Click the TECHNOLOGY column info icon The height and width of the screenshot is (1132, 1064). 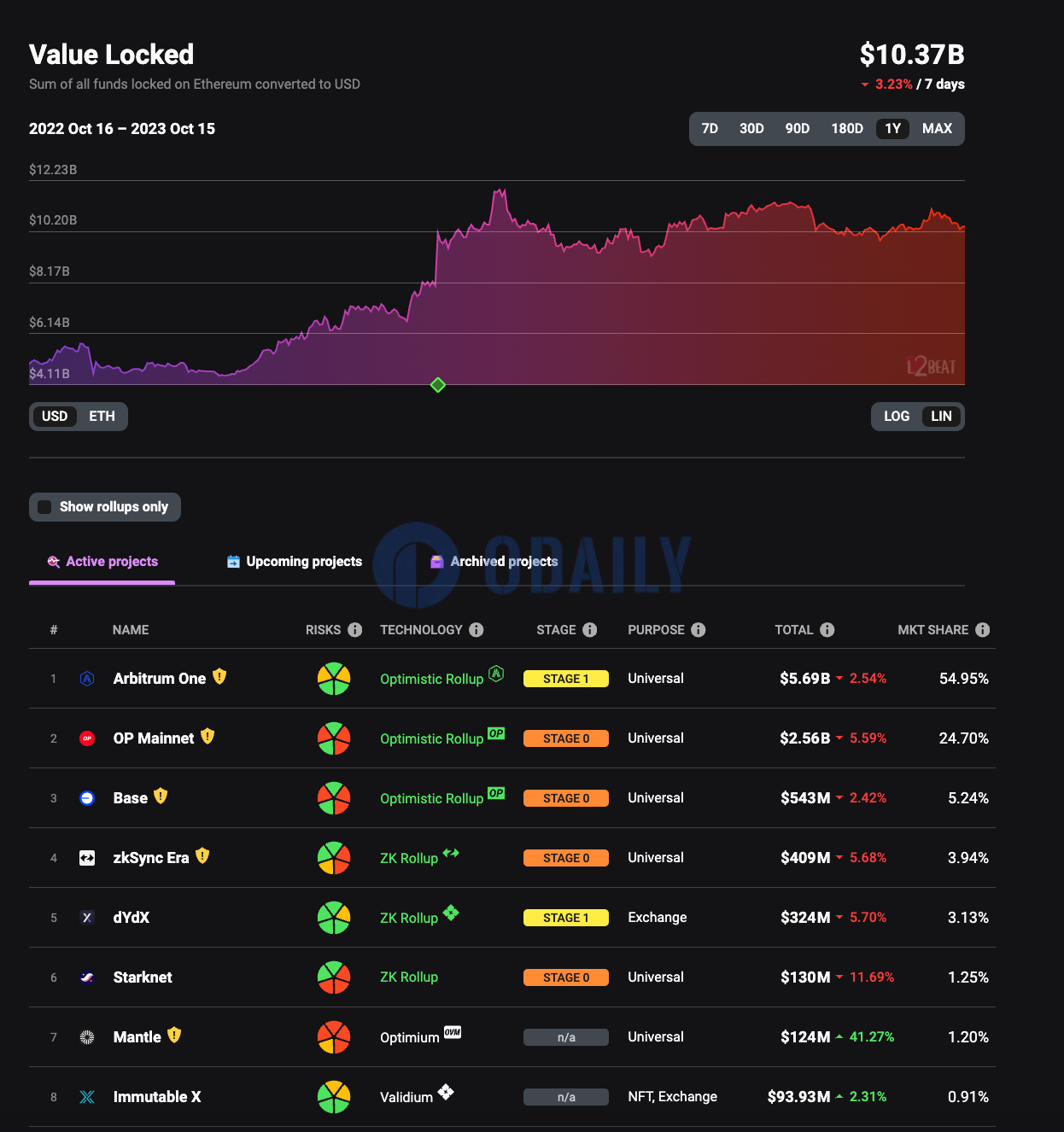(x=476, y=630)
